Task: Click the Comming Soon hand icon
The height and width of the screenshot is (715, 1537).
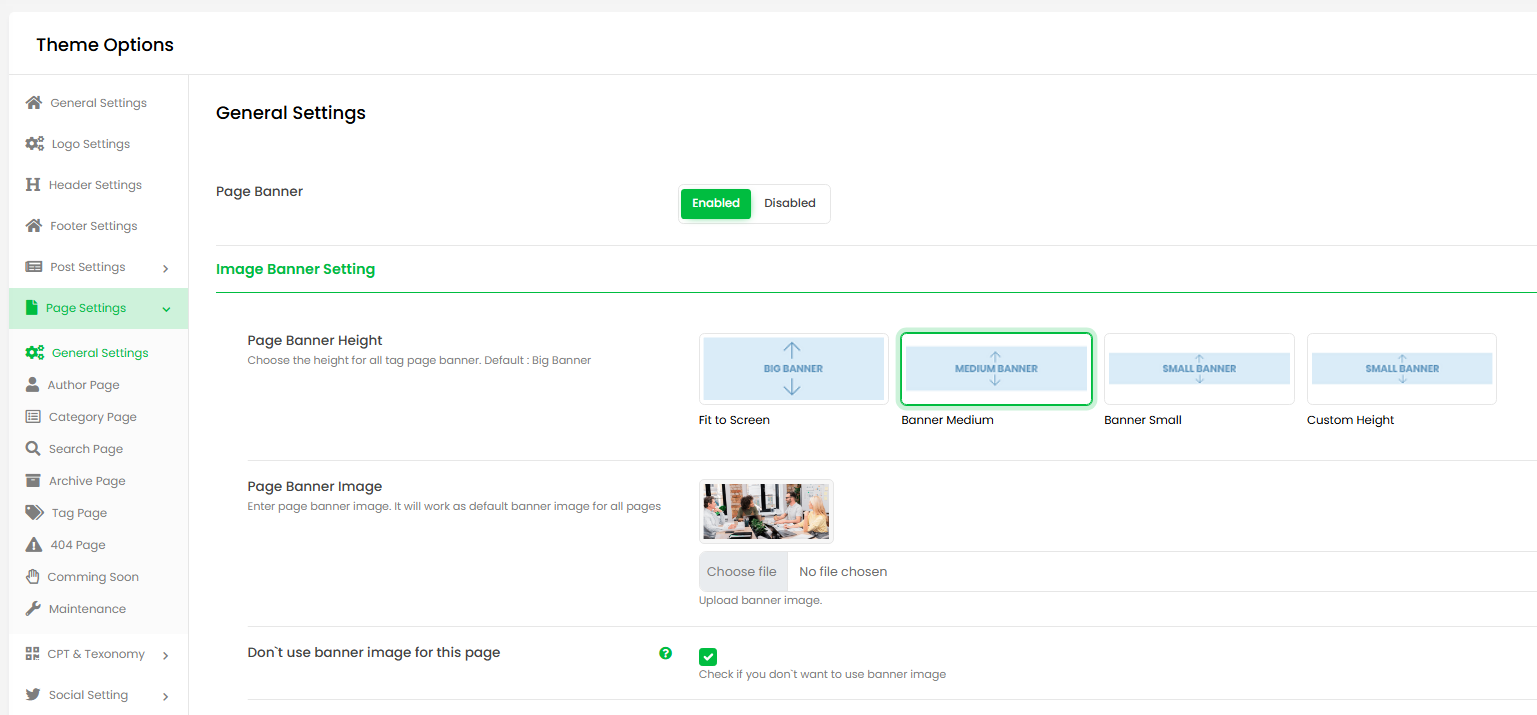Action: coord(33,577)
